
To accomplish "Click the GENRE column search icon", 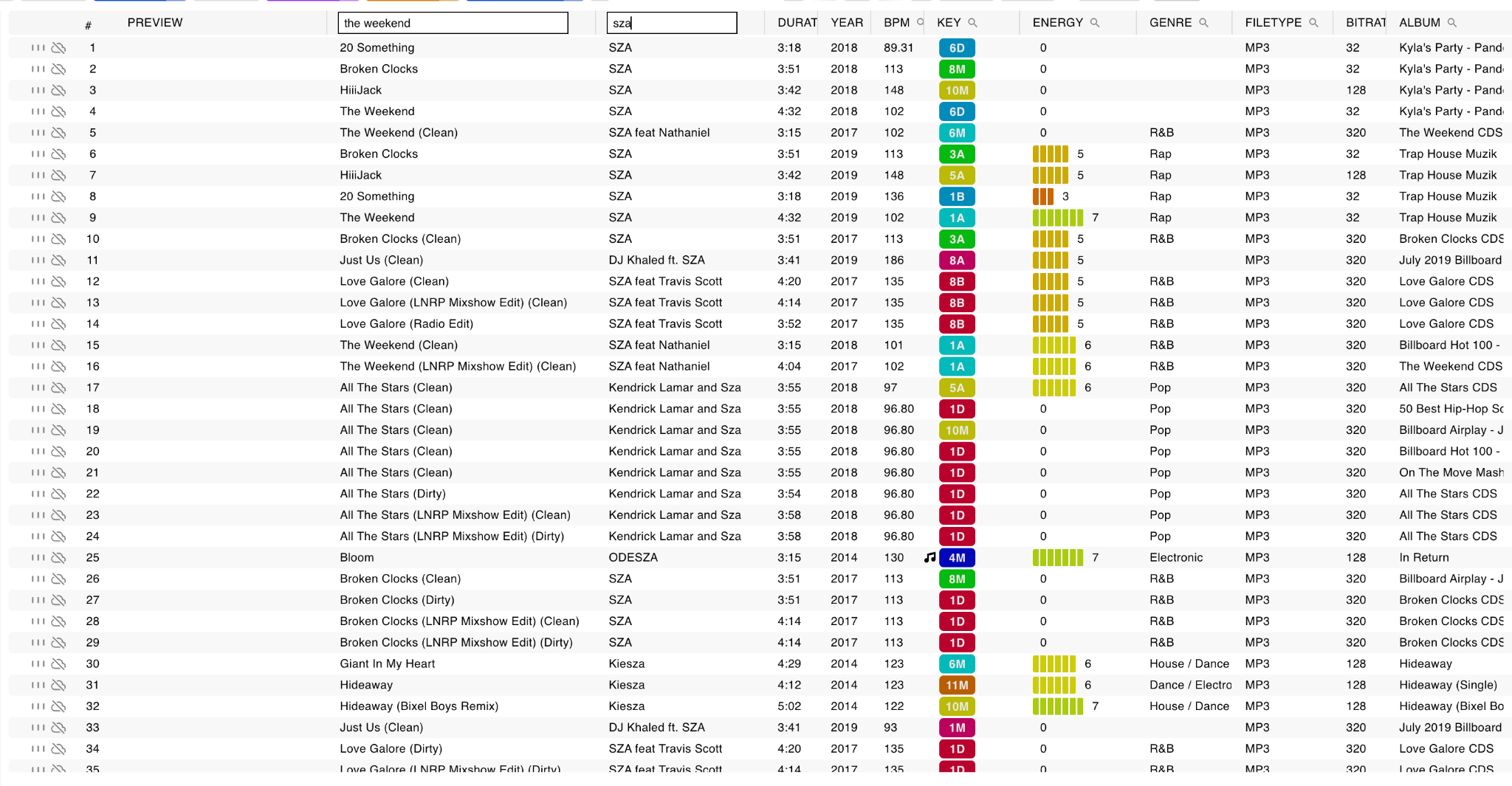I will tap(1203, 23).
